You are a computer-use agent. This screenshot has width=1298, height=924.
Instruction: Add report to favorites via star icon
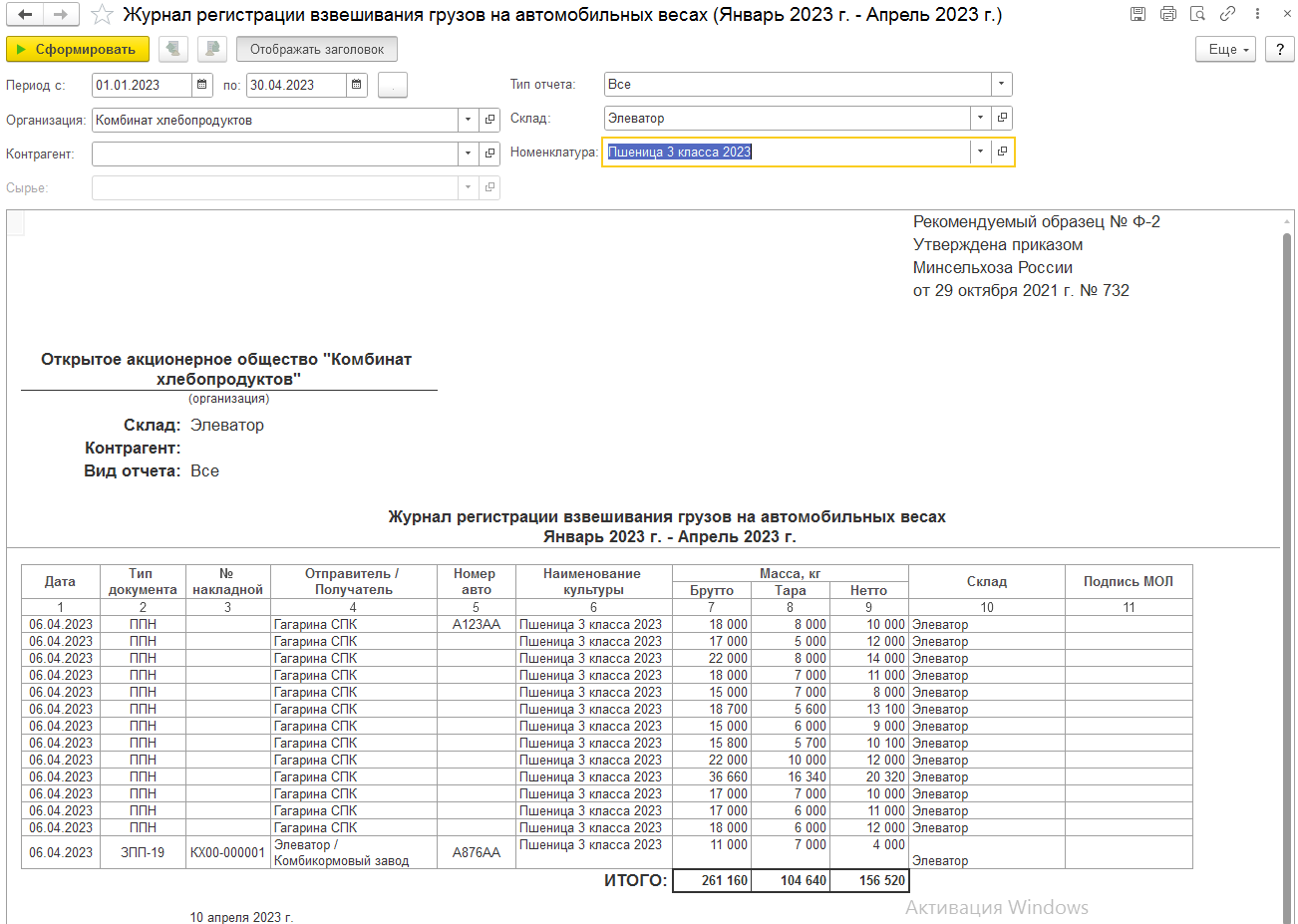click(102, 14)
